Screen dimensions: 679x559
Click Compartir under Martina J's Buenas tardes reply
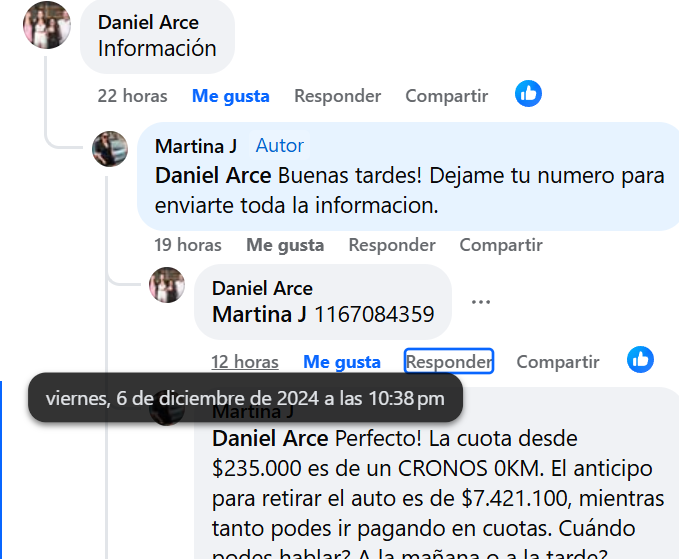501,245
